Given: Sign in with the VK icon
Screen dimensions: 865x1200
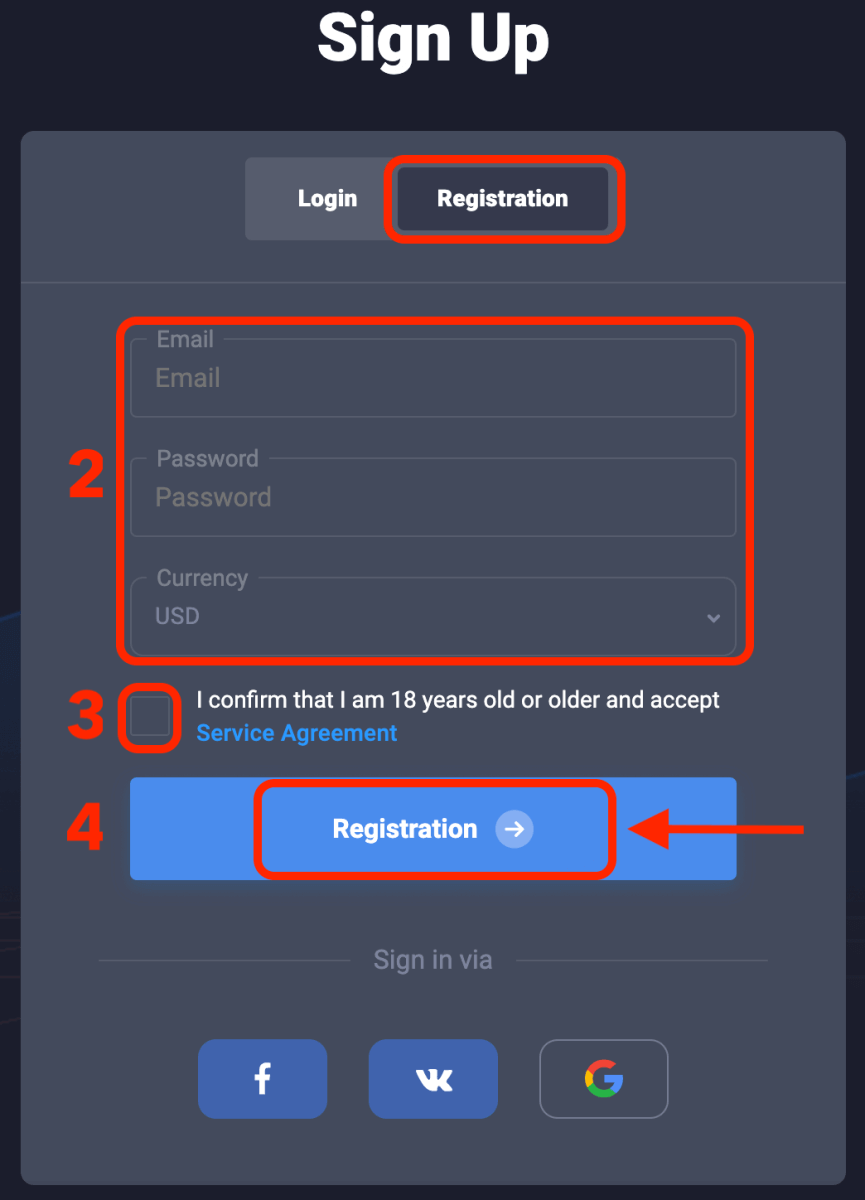Looking at the screenshot, I should coord(433,1078).
